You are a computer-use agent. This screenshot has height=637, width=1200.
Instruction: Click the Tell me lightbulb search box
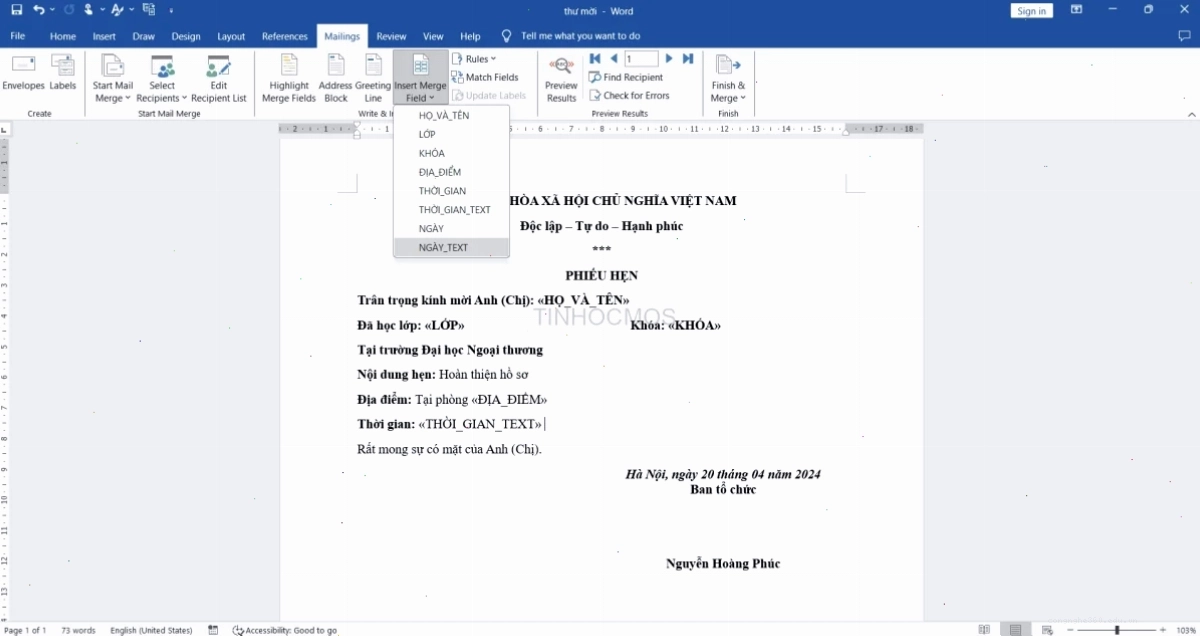pos(571,36)
